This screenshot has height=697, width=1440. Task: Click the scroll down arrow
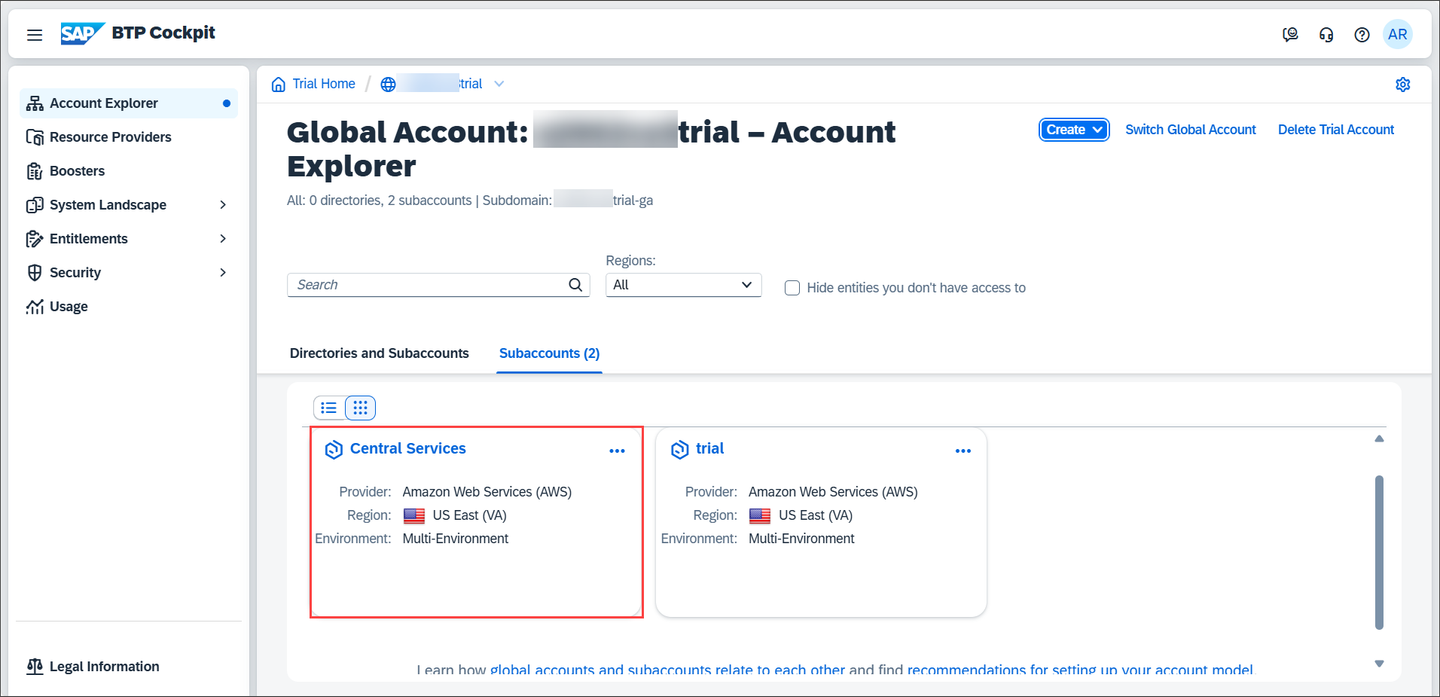click(x=1379, y=664)
